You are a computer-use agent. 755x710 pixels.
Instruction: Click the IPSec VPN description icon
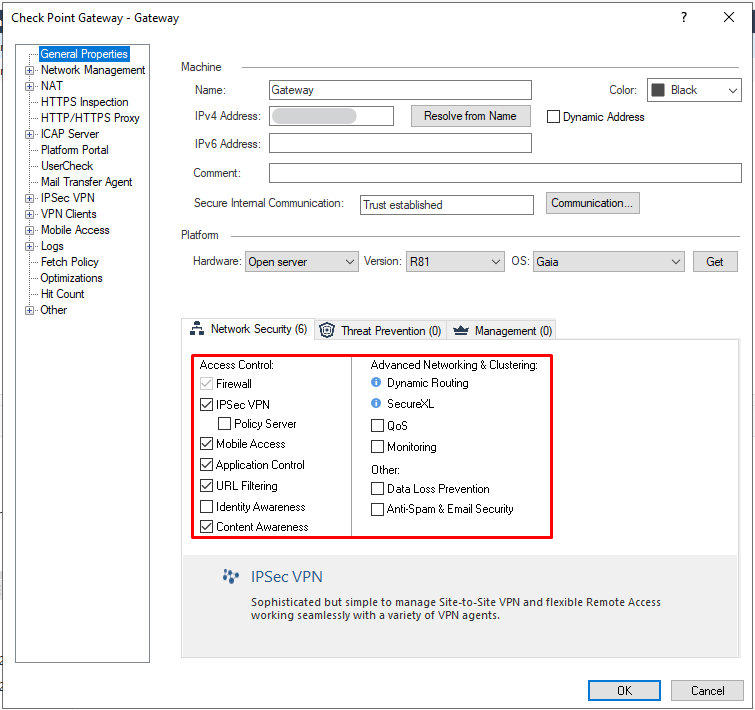pyautogui.click(x=231, y=577)
